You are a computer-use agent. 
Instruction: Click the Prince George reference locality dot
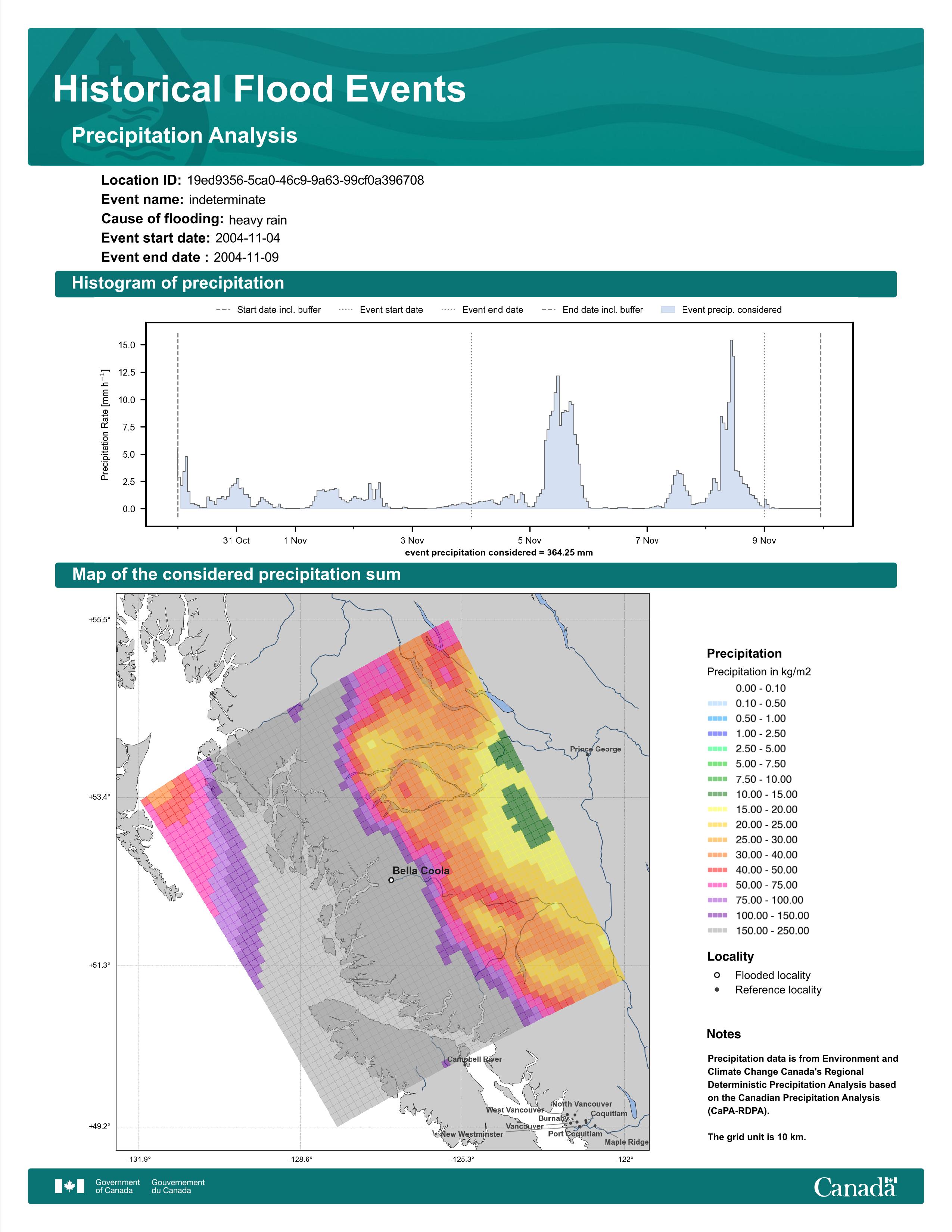588,755
